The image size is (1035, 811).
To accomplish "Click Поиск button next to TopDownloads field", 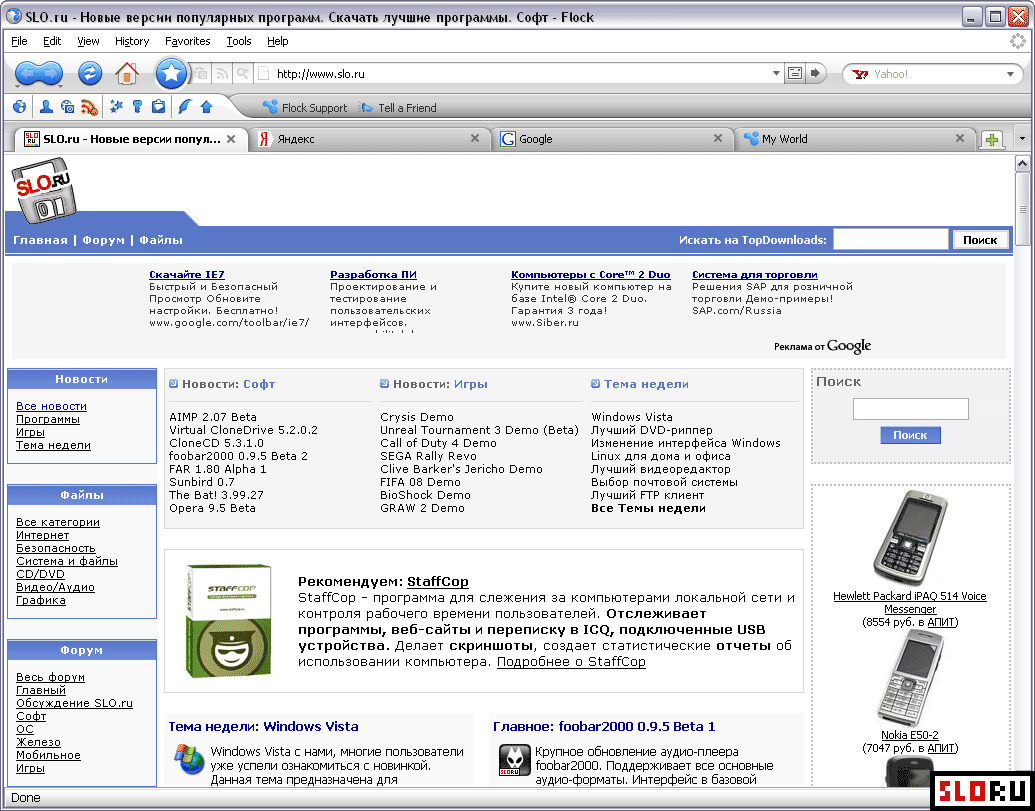I will coord(980,240).
